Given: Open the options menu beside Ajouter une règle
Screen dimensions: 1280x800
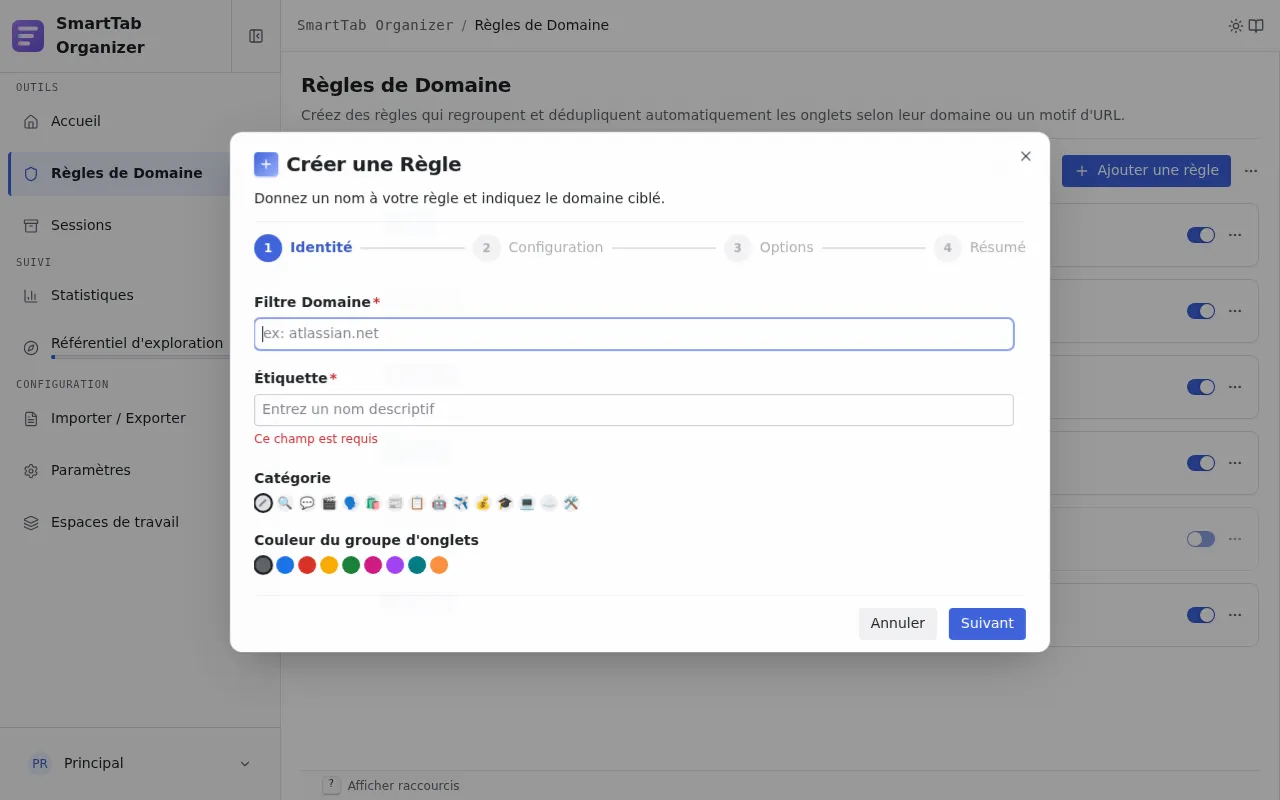Looking at the screenshot, I should tap(1251, 171).
